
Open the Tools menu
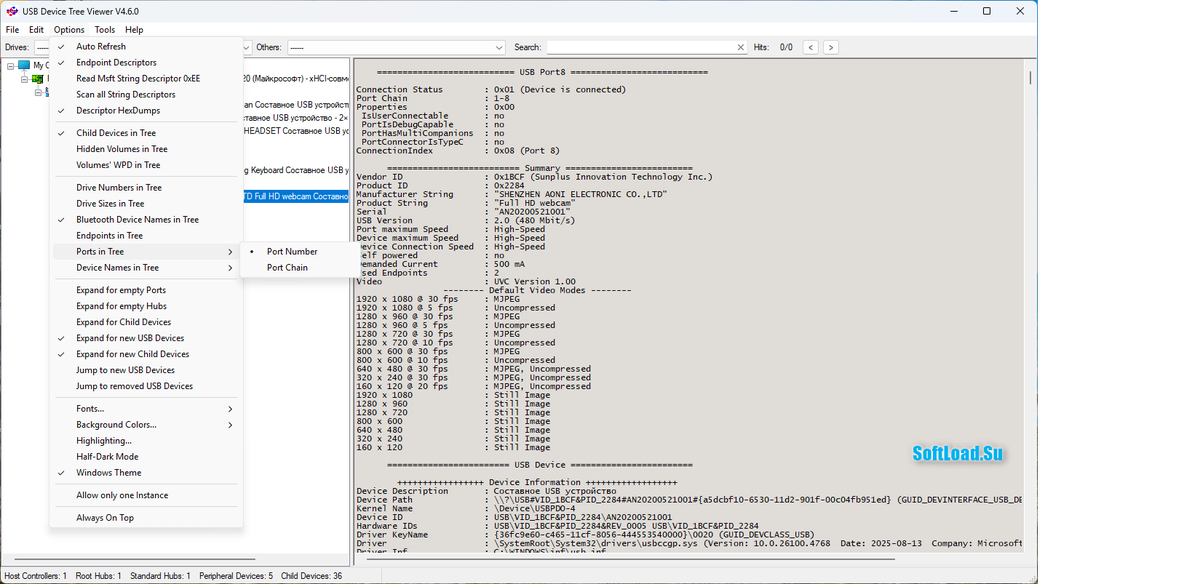[105, 30]
